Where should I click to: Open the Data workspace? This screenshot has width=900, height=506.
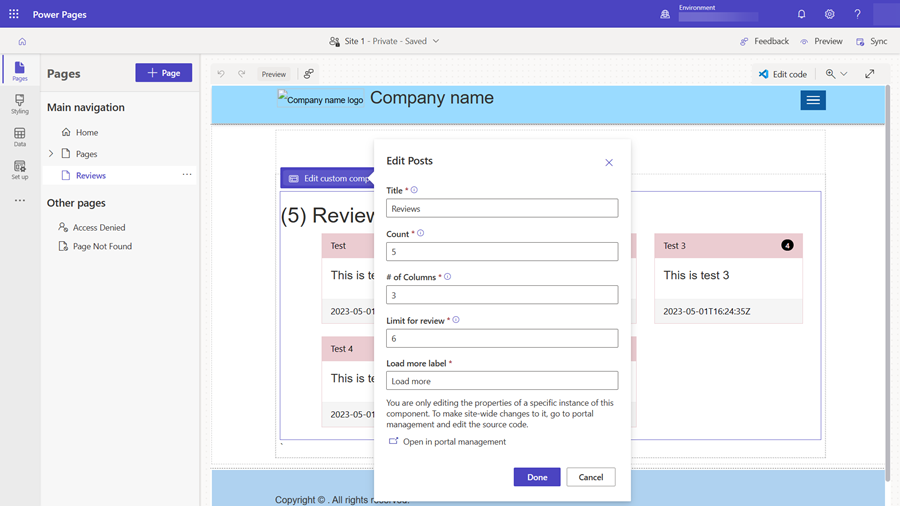point(20,137)
